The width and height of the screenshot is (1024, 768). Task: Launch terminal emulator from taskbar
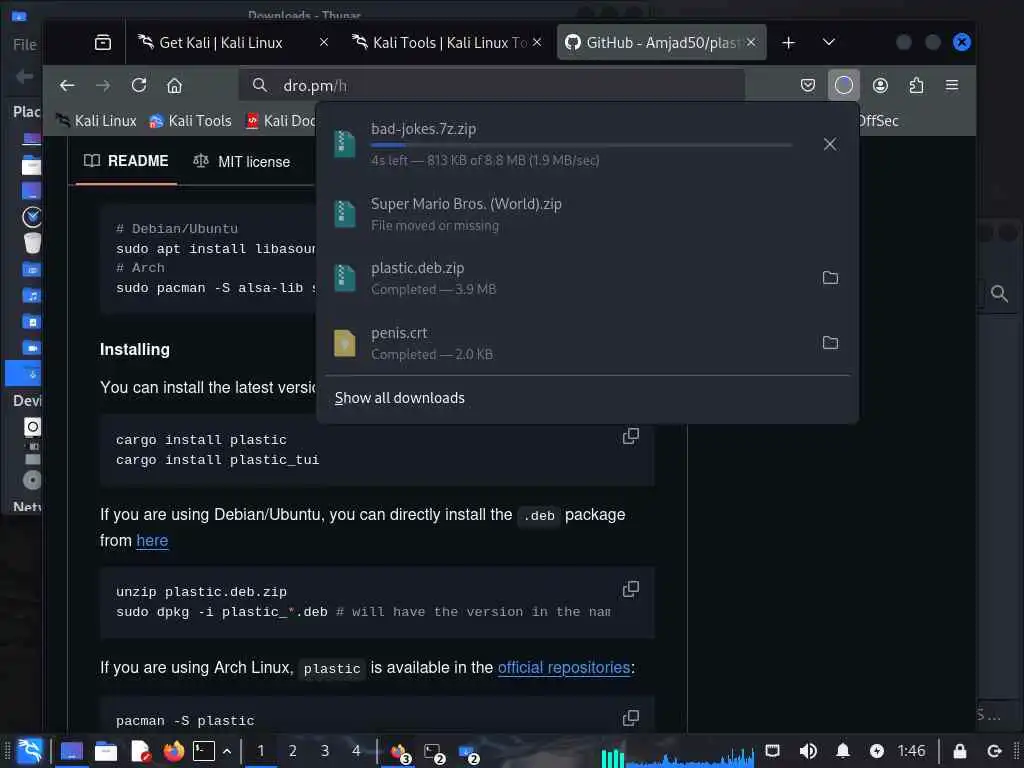click(204, 751)
